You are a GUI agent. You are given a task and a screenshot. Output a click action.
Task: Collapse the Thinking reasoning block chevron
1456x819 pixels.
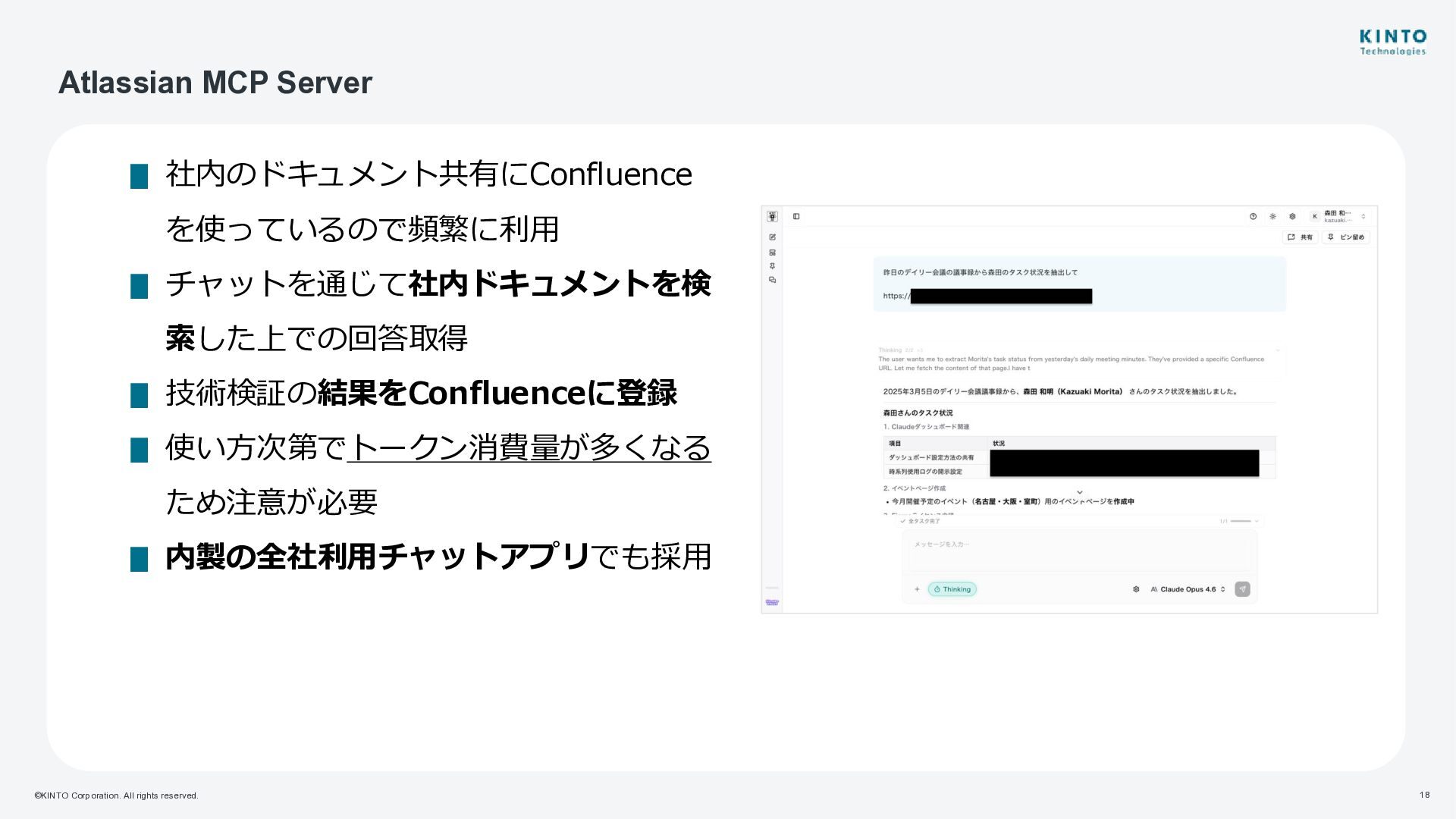point(1277,350)
